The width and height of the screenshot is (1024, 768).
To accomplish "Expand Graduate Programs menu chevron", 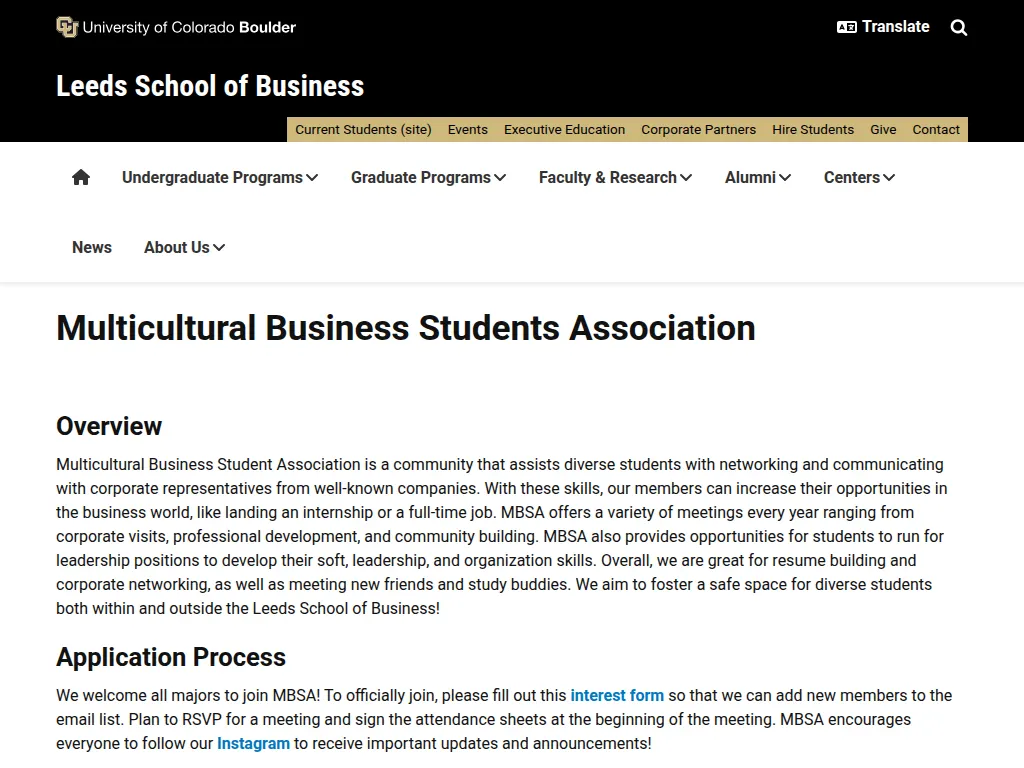I will (x=500, y=178).
